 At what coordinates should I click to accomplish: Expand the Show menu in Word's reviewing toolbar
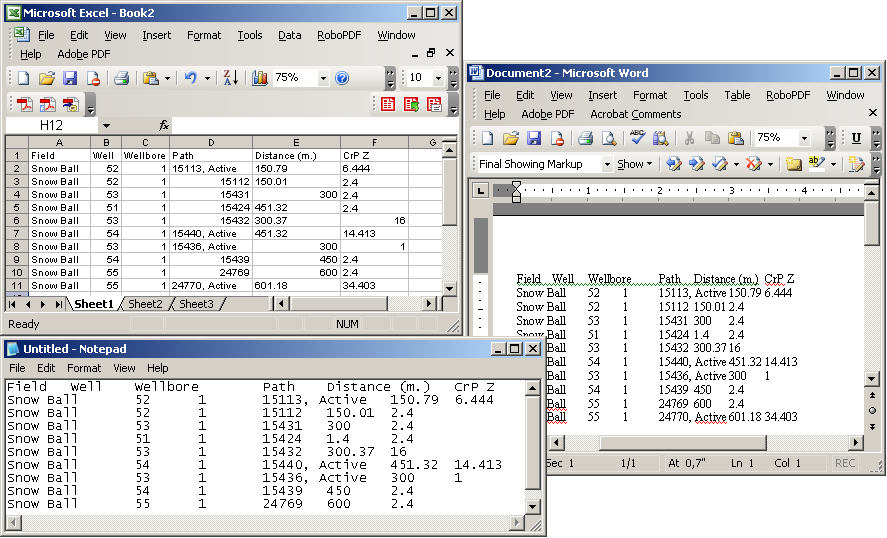click(635, 164)
